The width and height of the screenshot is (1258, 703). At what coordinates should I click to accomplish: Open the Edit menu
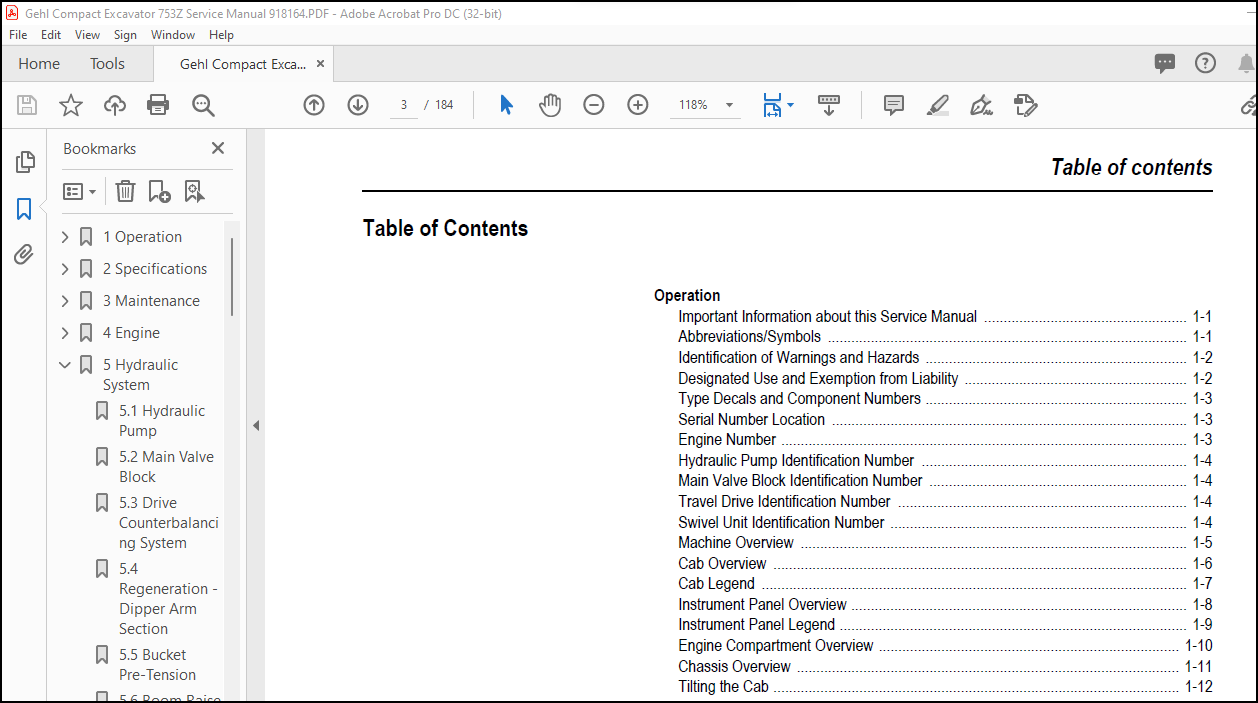[51, 34]
